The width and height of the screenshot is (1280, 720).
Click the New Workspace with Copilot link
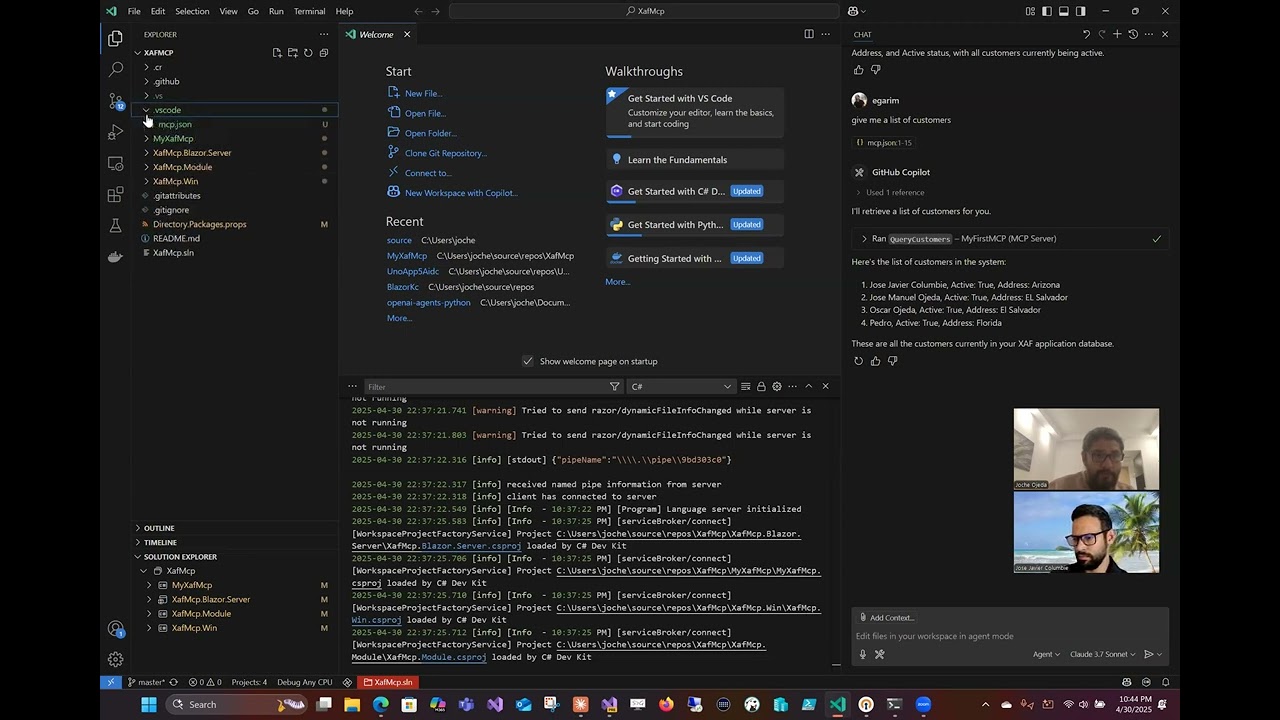click(461, 193)
